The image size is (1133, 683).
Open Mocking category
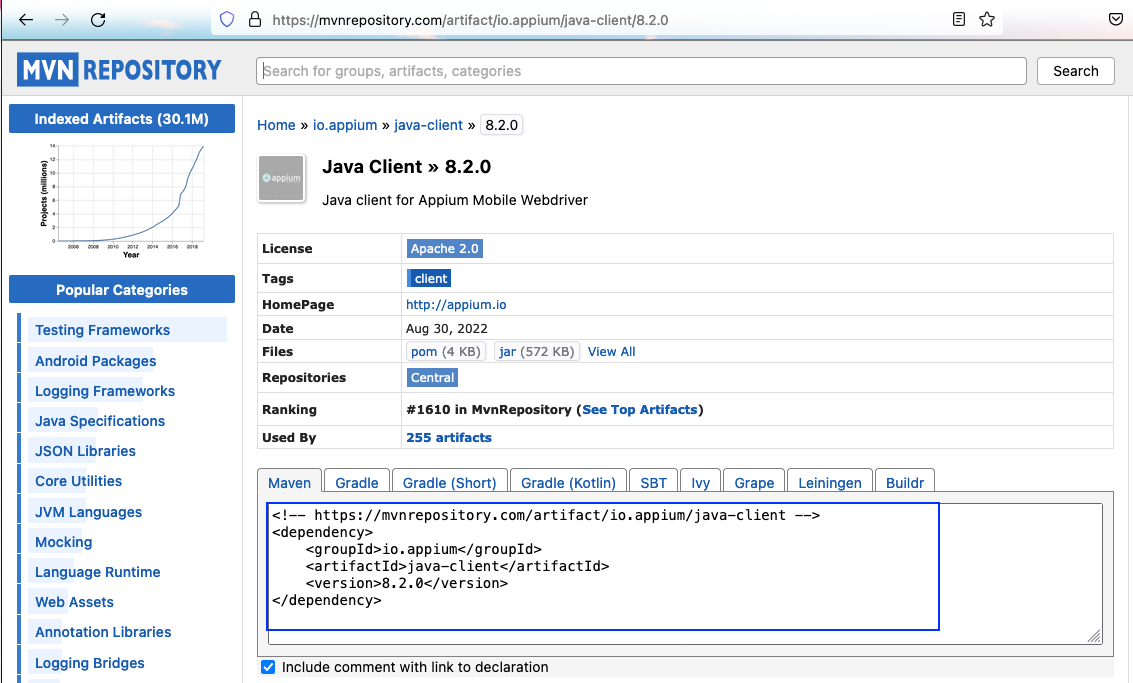click(64, 542)
